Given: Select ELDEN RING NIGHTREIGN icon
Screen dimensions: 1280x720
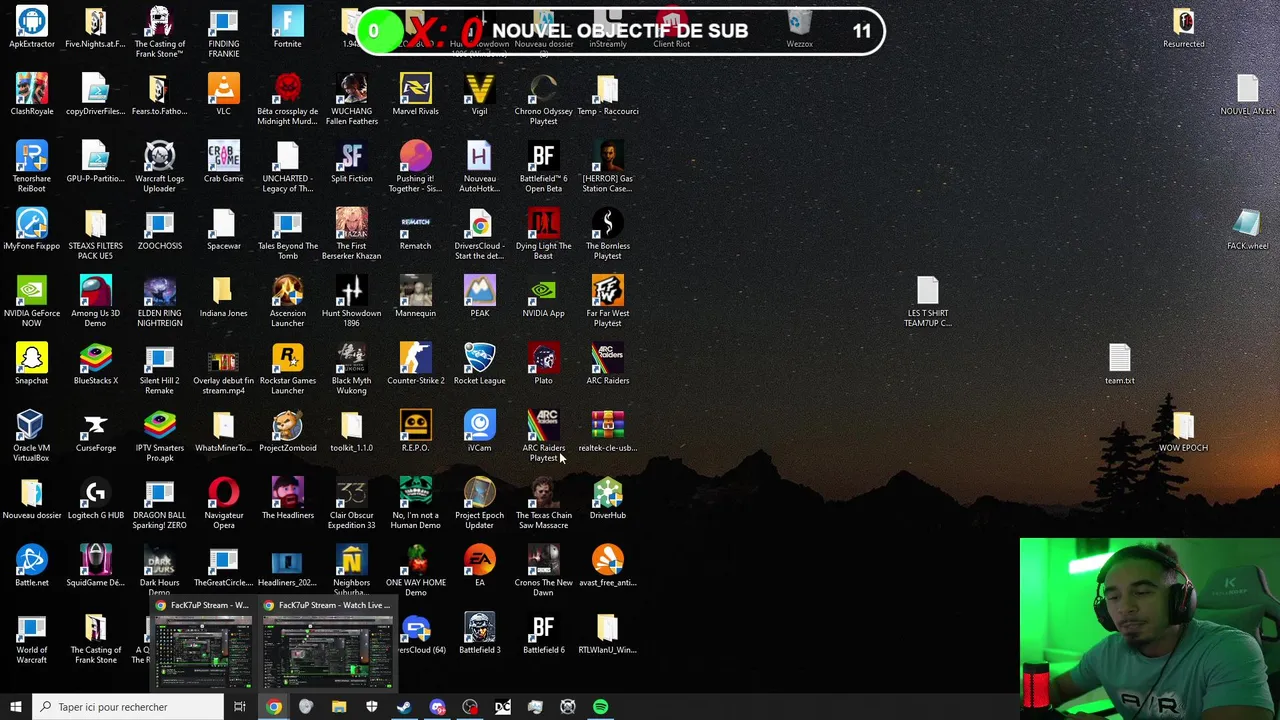Looking at the screenshot, I should [160, 300].
